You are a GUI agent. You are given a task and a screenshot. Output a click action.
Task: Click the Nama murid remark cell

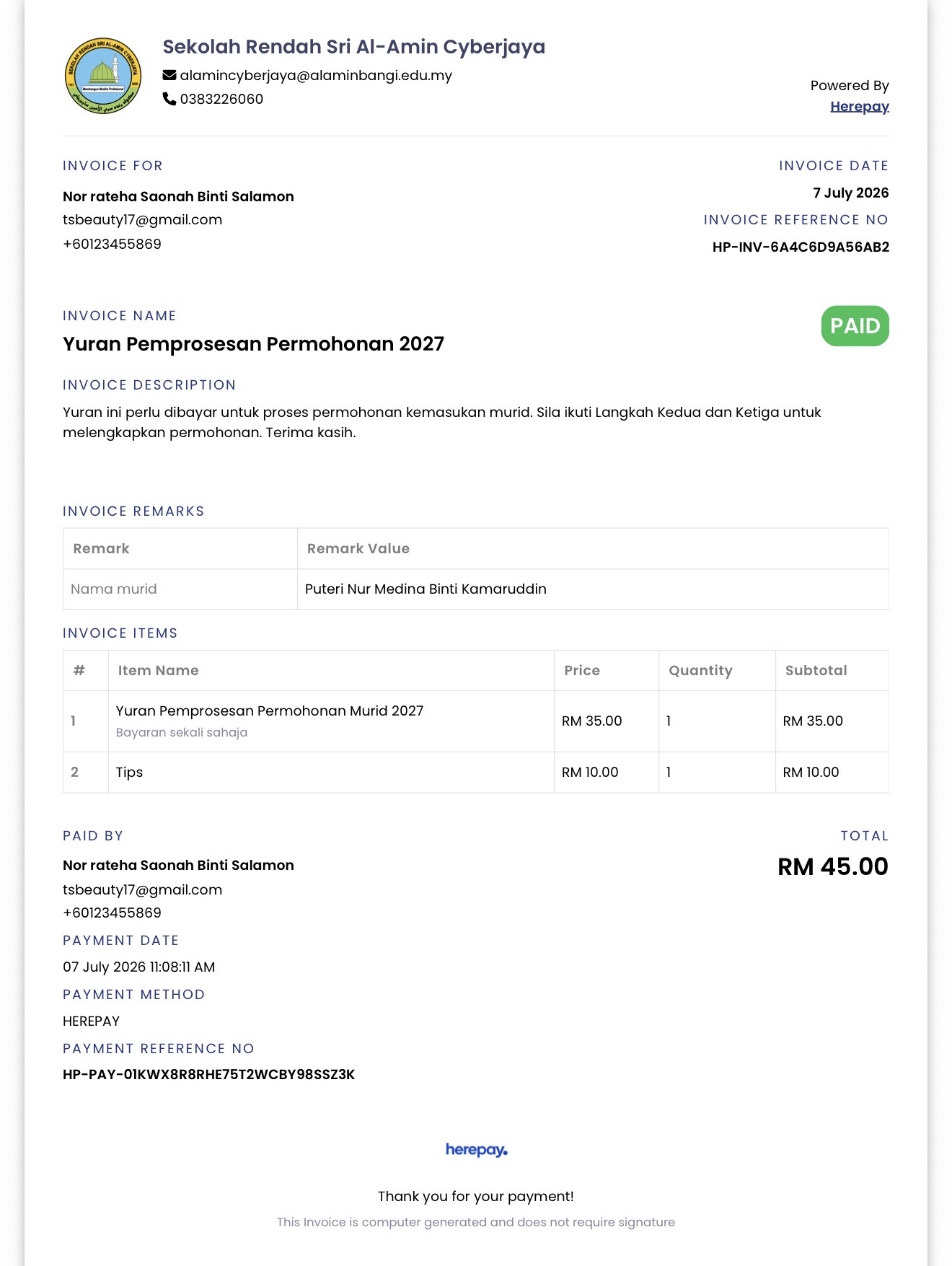point(180,589)
